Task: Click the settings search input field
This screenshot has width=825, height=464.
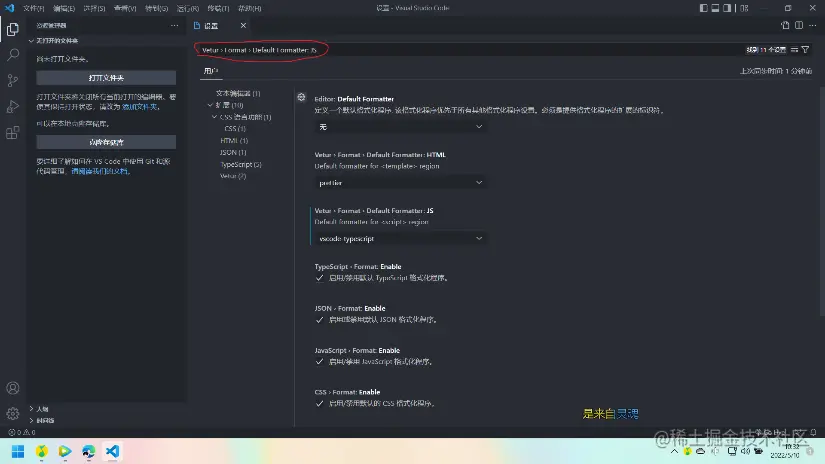Action: click(x=468, y=50)
